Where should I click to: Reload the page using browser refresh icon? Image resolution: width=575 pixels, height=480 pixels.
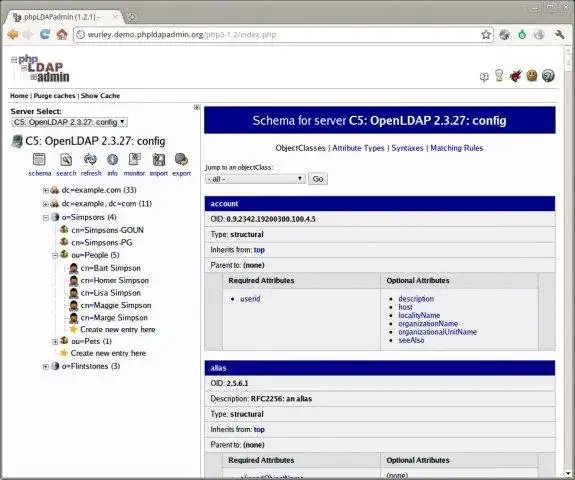click(x=45, y=35)
